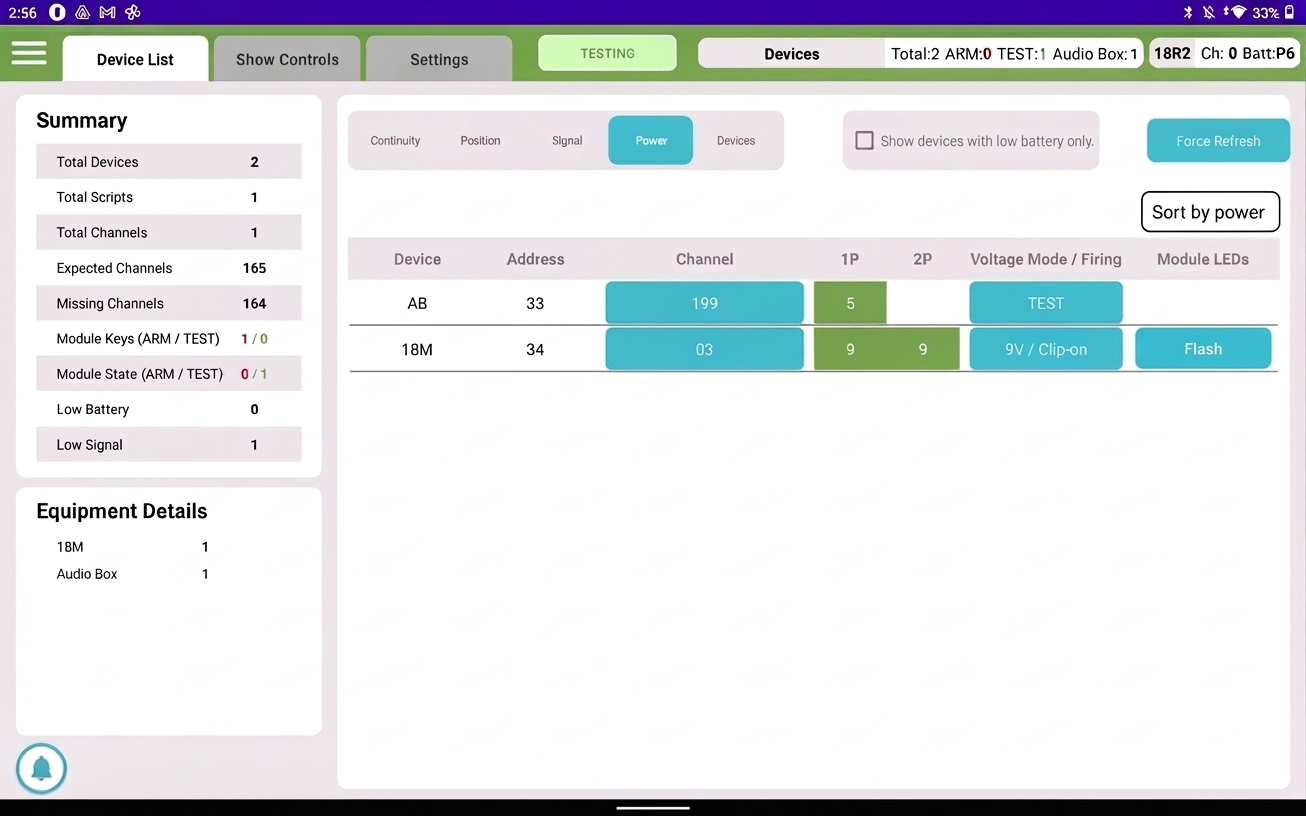
Task: Select the Continuity view
Action: [394, 140]
